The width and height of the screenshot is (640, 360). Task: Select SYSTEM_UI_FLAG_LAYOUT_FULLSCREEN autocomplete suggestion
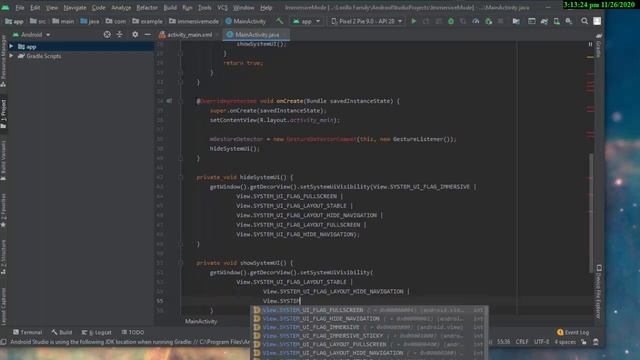tap(369, 344)
